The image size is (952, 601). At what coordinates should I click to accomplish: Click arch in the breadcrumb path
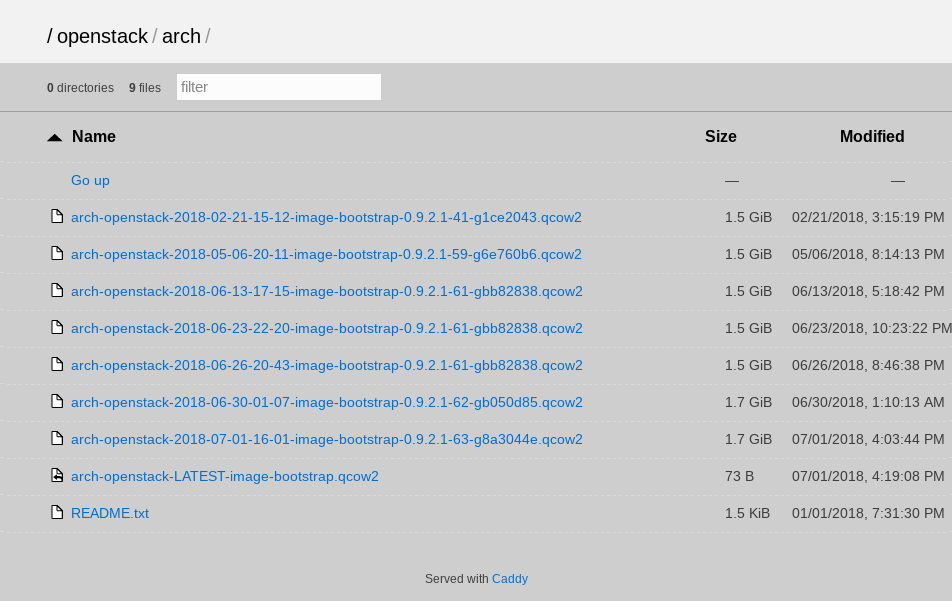pyautogui.click(x=181, y=36)
